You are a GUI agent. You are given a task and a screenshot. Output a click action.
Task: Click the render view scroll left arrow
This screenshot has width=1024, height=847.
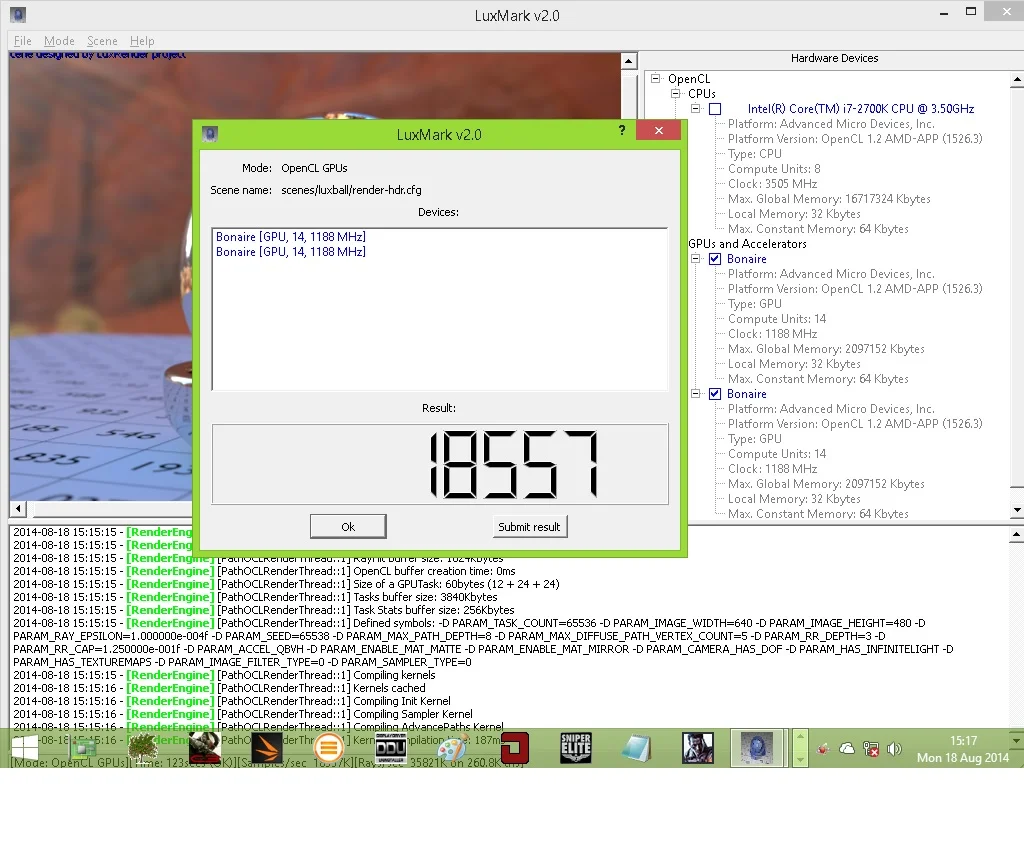click(x=18, y=508)
